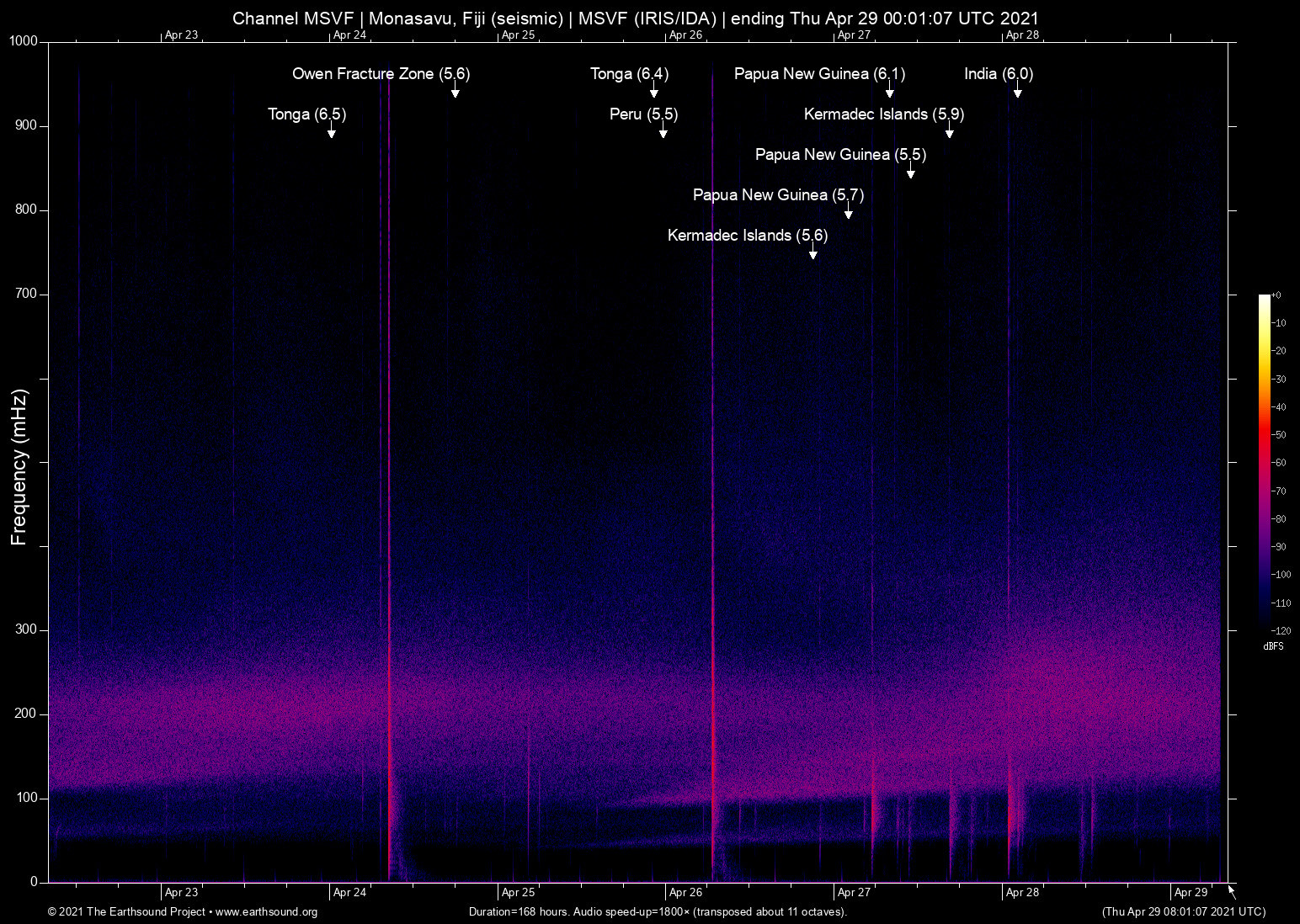1300x924 pixels.
Task: Click the Apr 23 label on bottom axis
Action: pos(179,893)
